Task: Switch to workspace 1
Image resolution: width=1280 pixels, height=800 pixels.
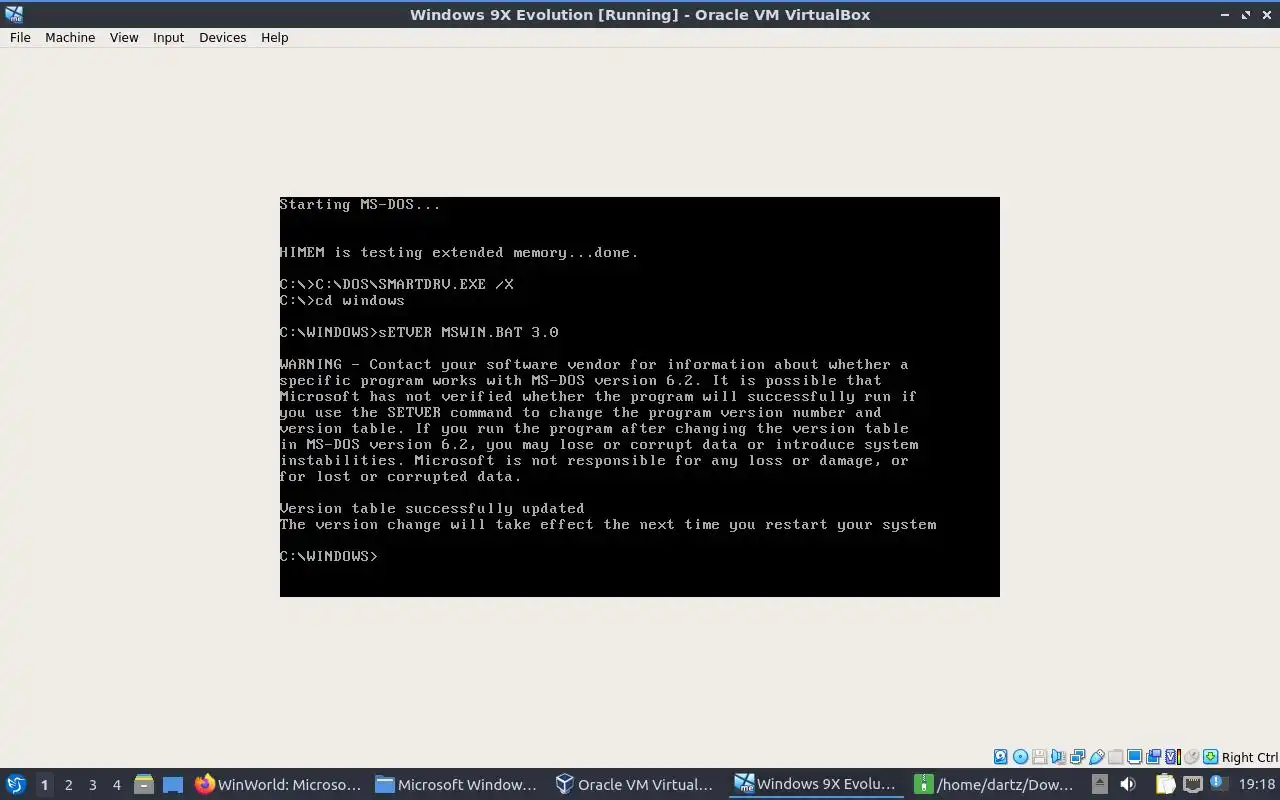Action: click(x=44, y=785)
